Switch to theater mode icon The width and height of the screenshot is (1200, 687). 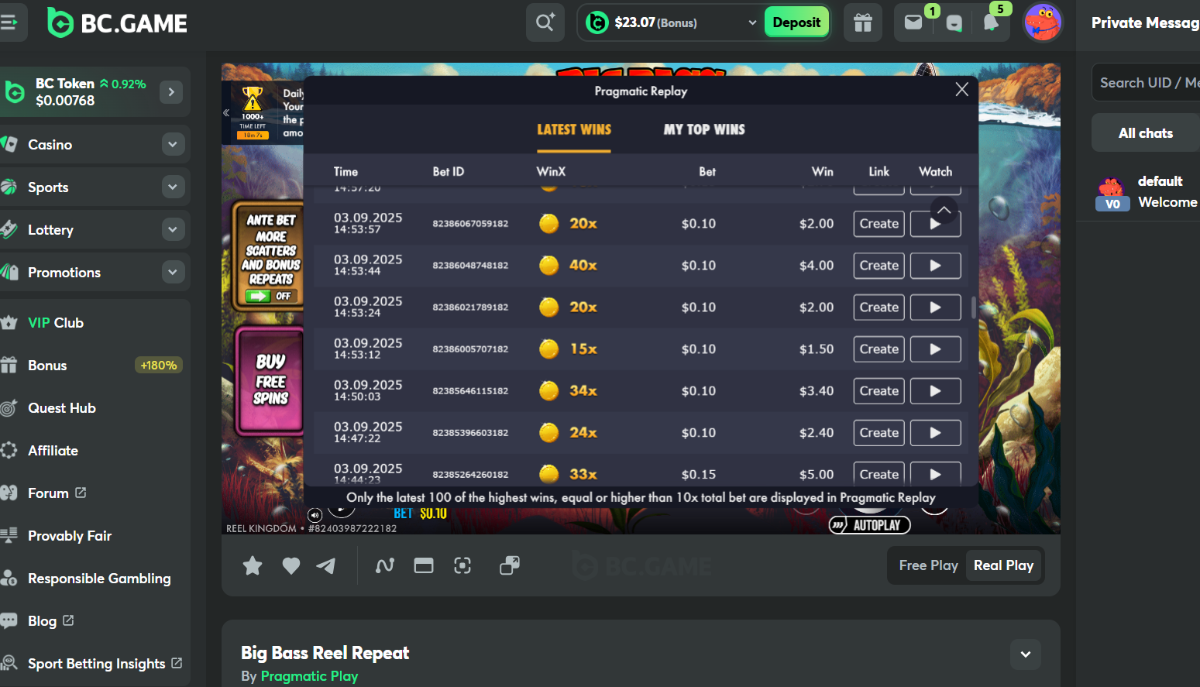click(x=423, y=566)
